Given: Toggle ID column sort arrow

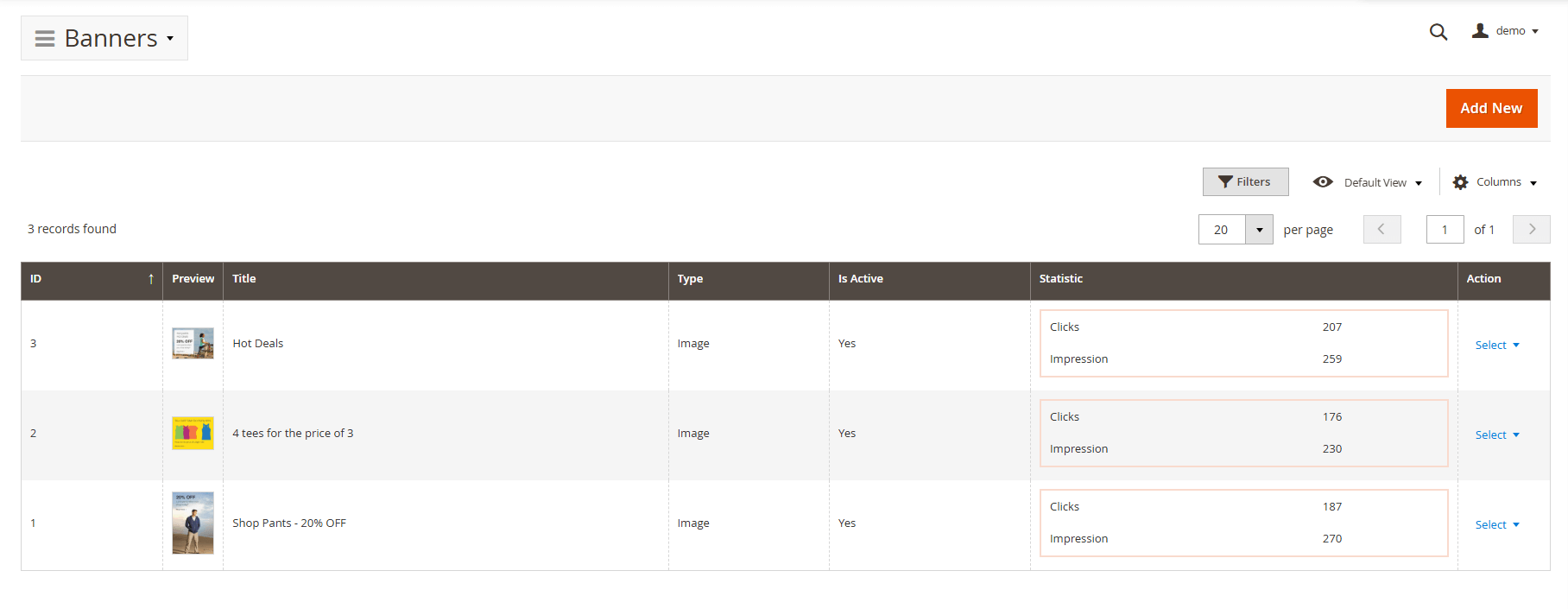Looking at the screenshot, I should [151, 279].
